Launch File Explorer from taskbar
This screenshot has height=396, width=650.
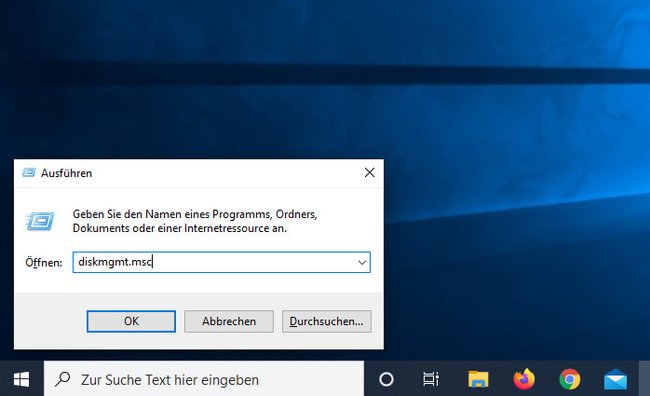click(x=478, y=379)
